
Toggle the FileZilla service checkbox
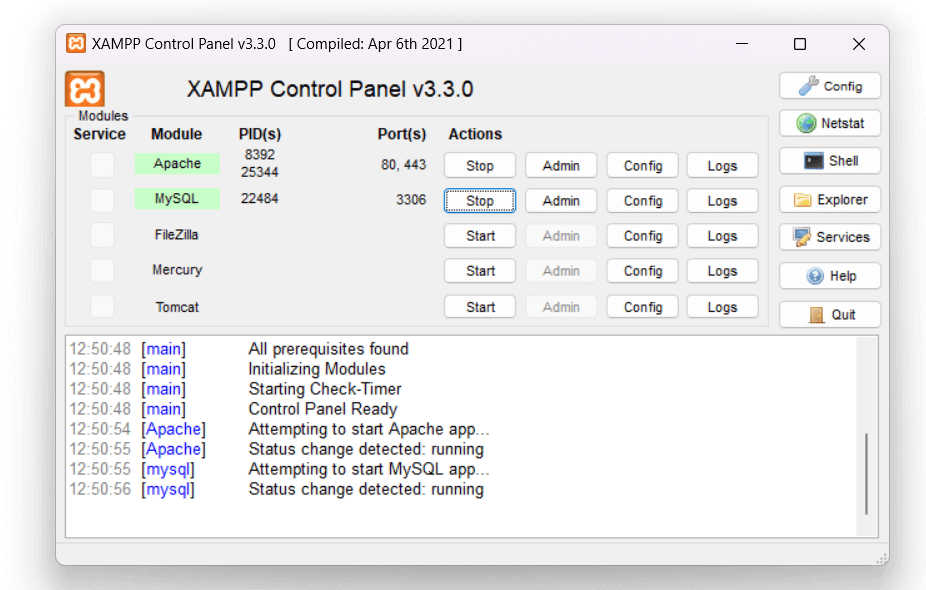coord(102,236)
